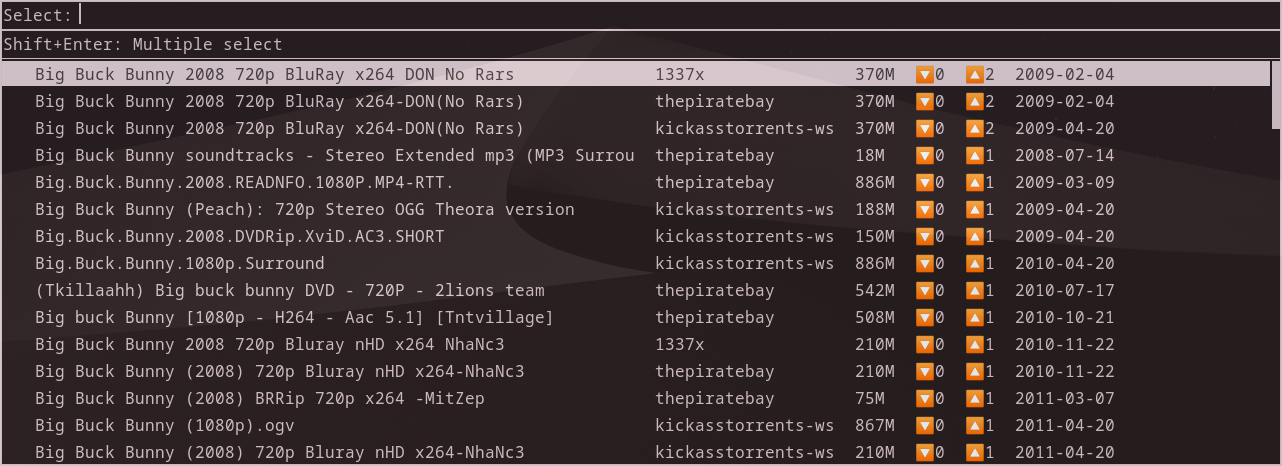This screenshot has height=466, width=1282.
Task: Click leechers down-arrow icon in DVDRip.XviD.AC3.SHORT row
Action: pyautogui.click(x=925, y=236)
